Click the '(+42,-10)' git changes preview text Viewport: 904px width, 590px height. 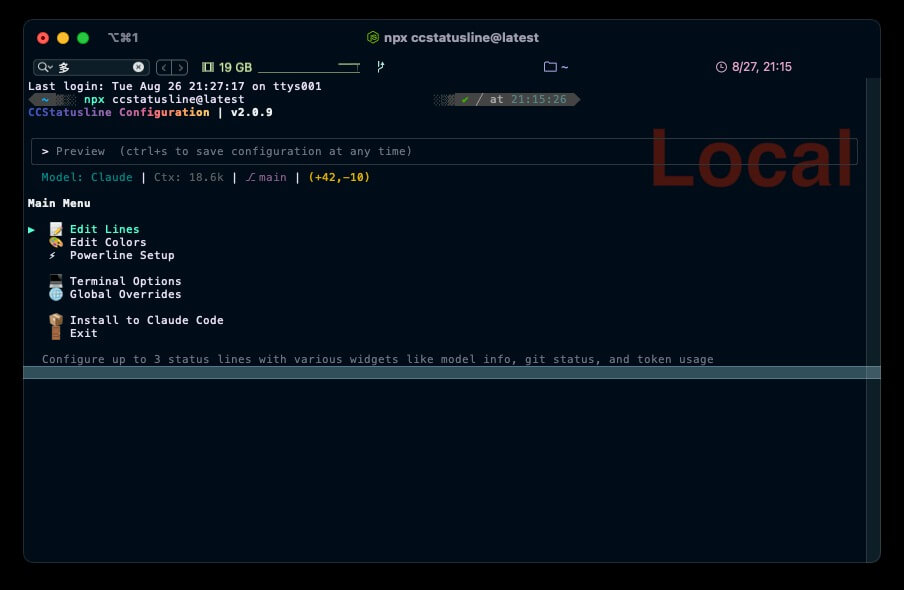[339, 177]
